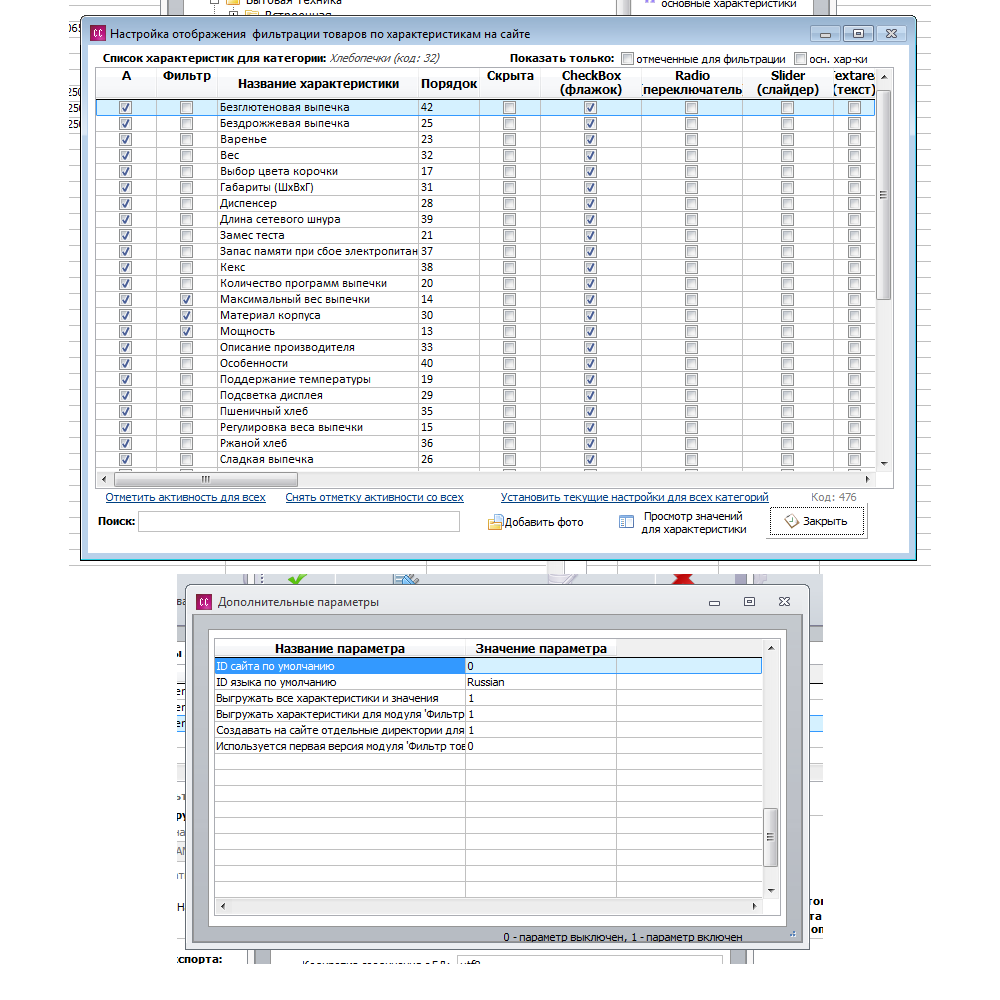Click the Порядок column header
Screen dimensions: 1000x1000
[x=449, y=84]
